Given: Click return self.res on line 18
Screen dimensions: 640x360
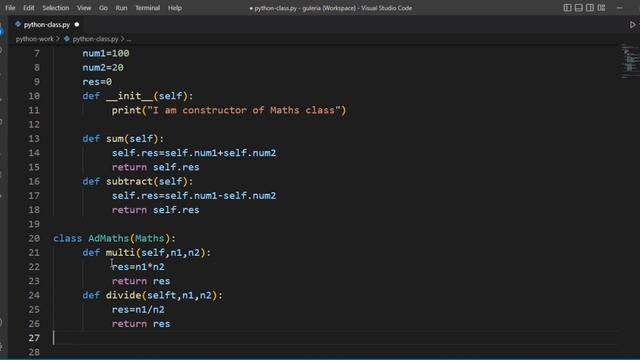Looking at the screenshot, I should [156, 210].
